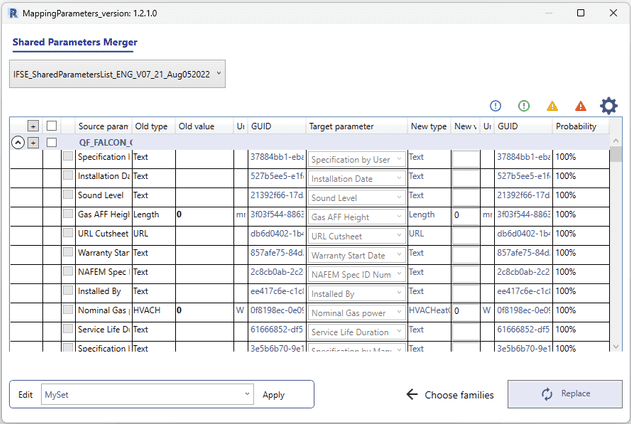Screen dimensions: 631x424
Task: Toggle the select-all checkbox in table header
Action: click(52, 126)
